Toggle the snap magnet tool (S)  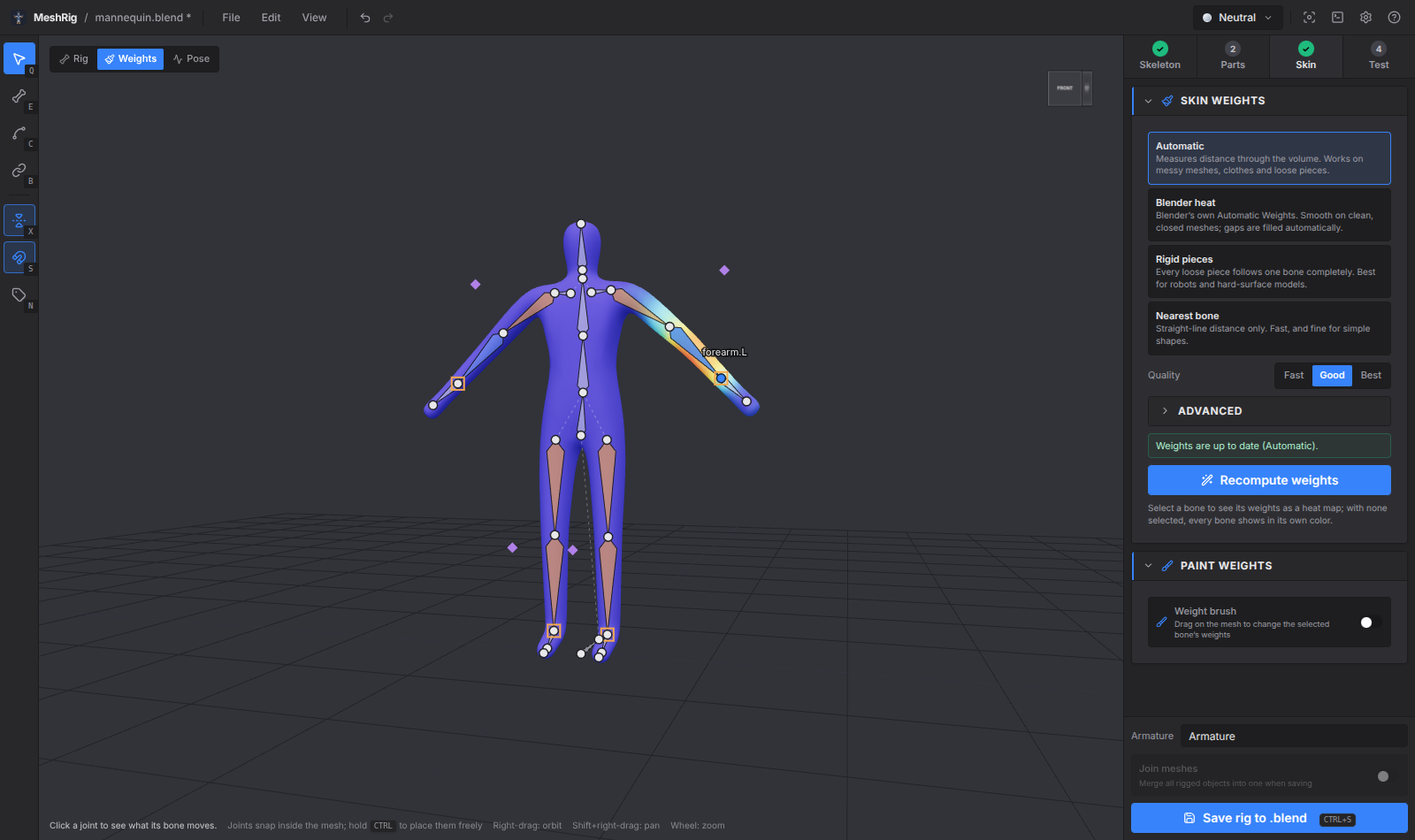point(19,257)
